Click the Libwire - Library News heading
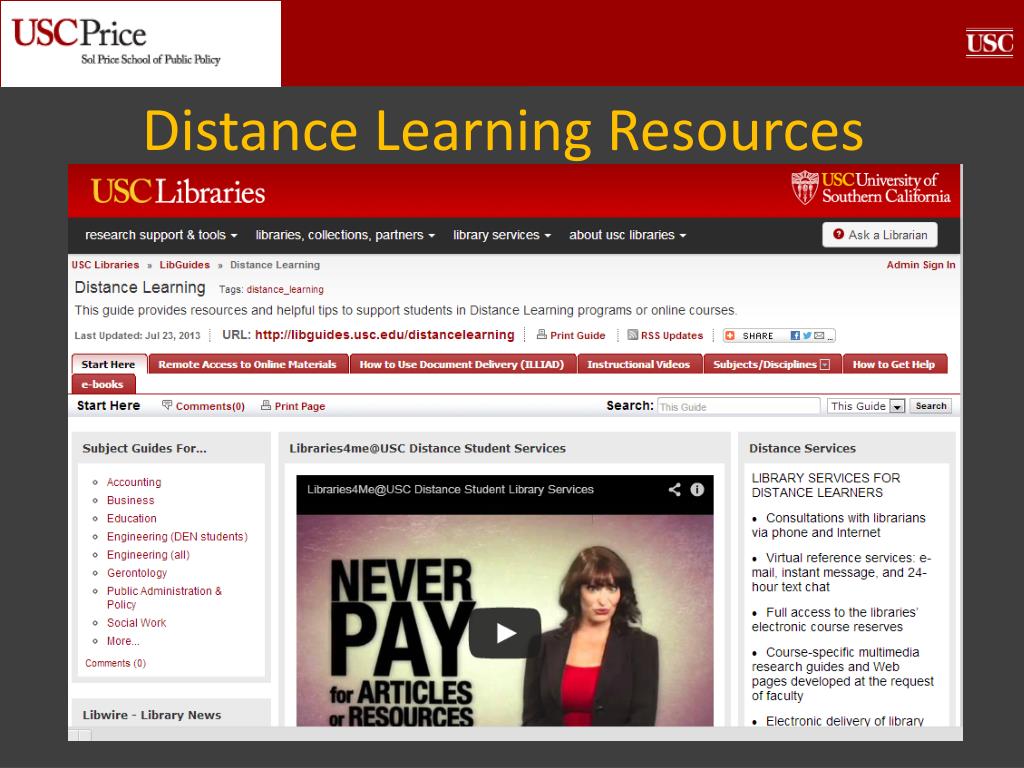1024x768 pixels. click(152, 715)
